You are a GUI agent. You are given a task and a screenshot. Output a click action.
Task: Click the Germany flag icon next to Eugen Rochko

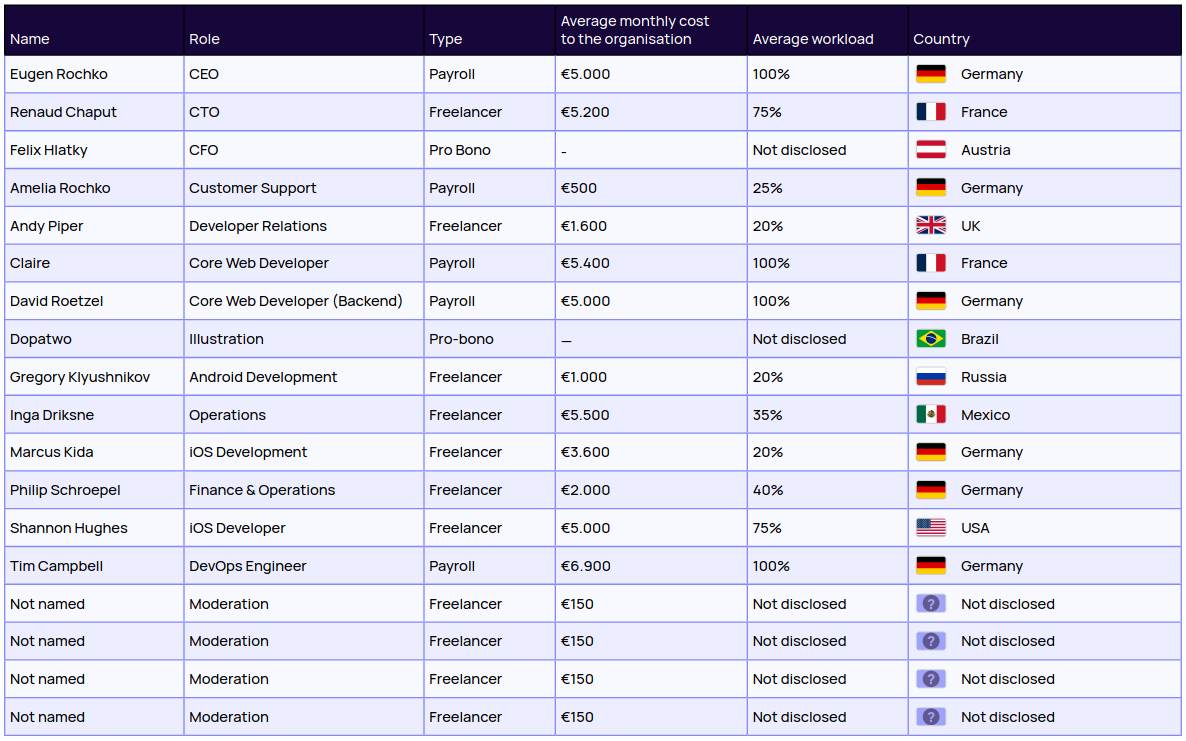[931, 73]
